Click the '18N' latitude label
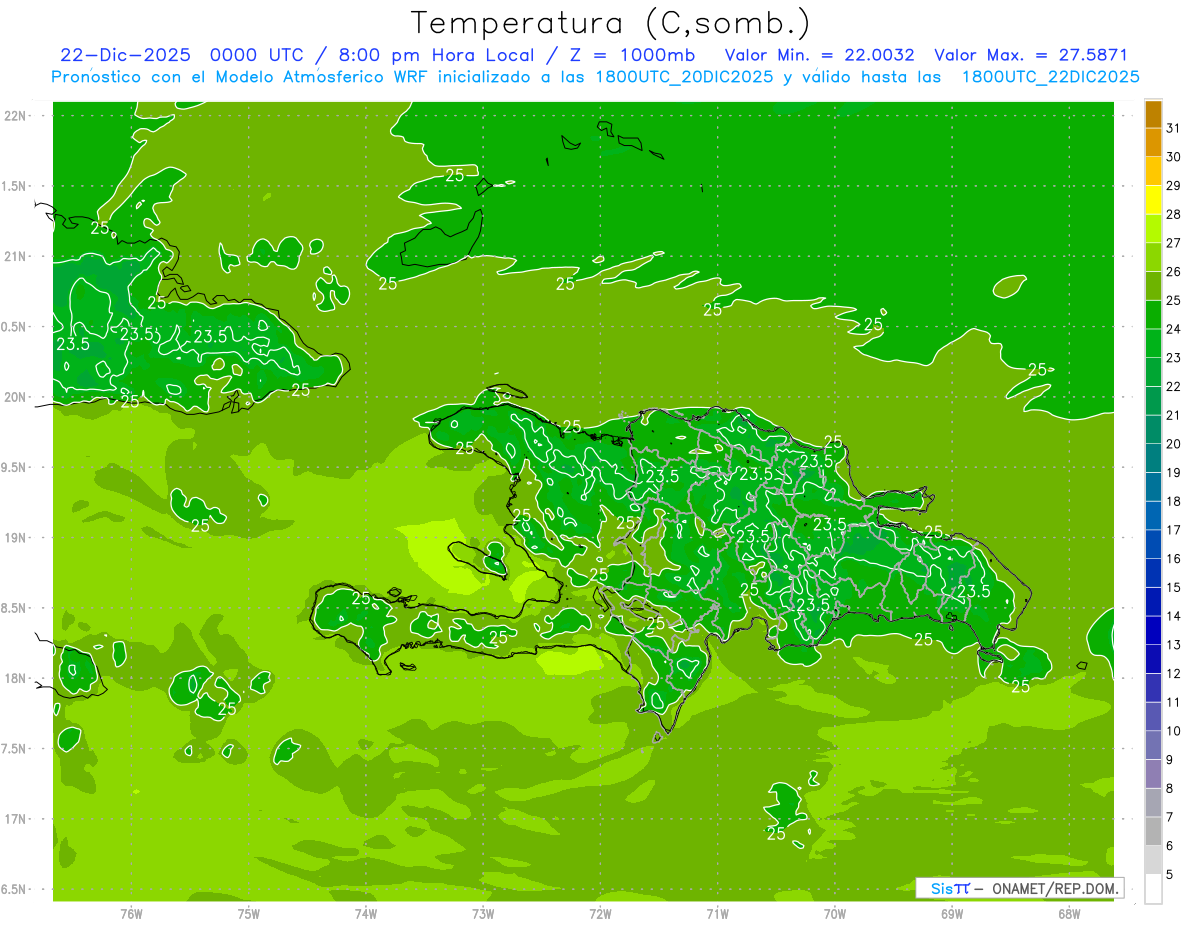 15,678
